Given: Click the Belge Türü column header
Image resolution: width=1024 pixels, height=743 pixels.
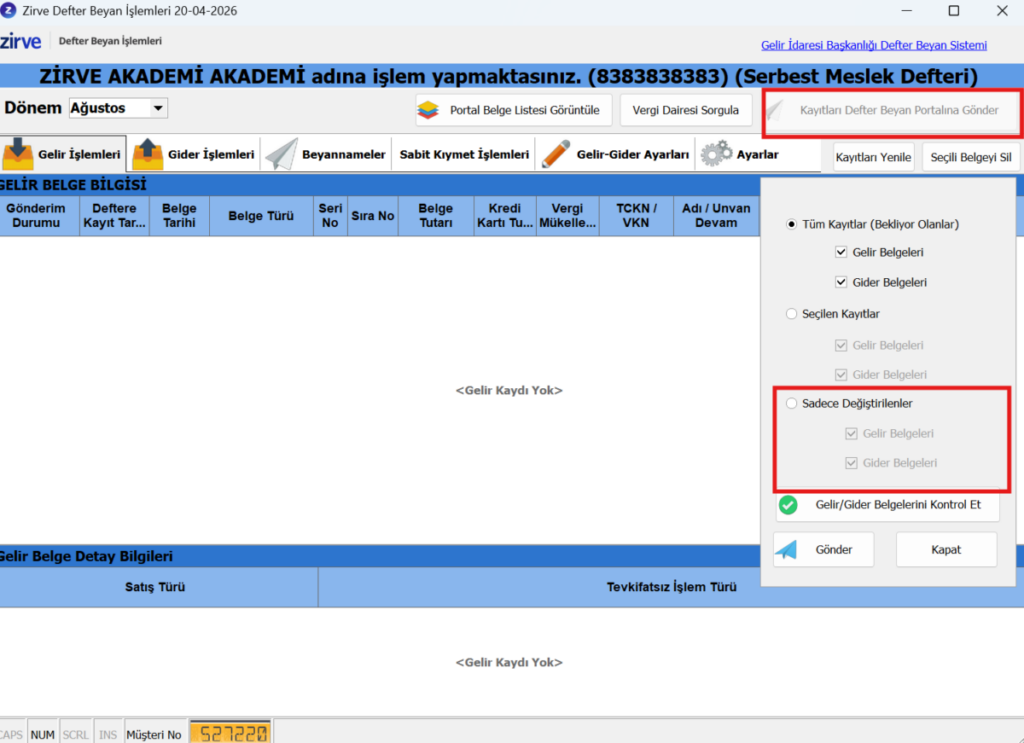Looking at the screenshot, I should coord(261,215).
